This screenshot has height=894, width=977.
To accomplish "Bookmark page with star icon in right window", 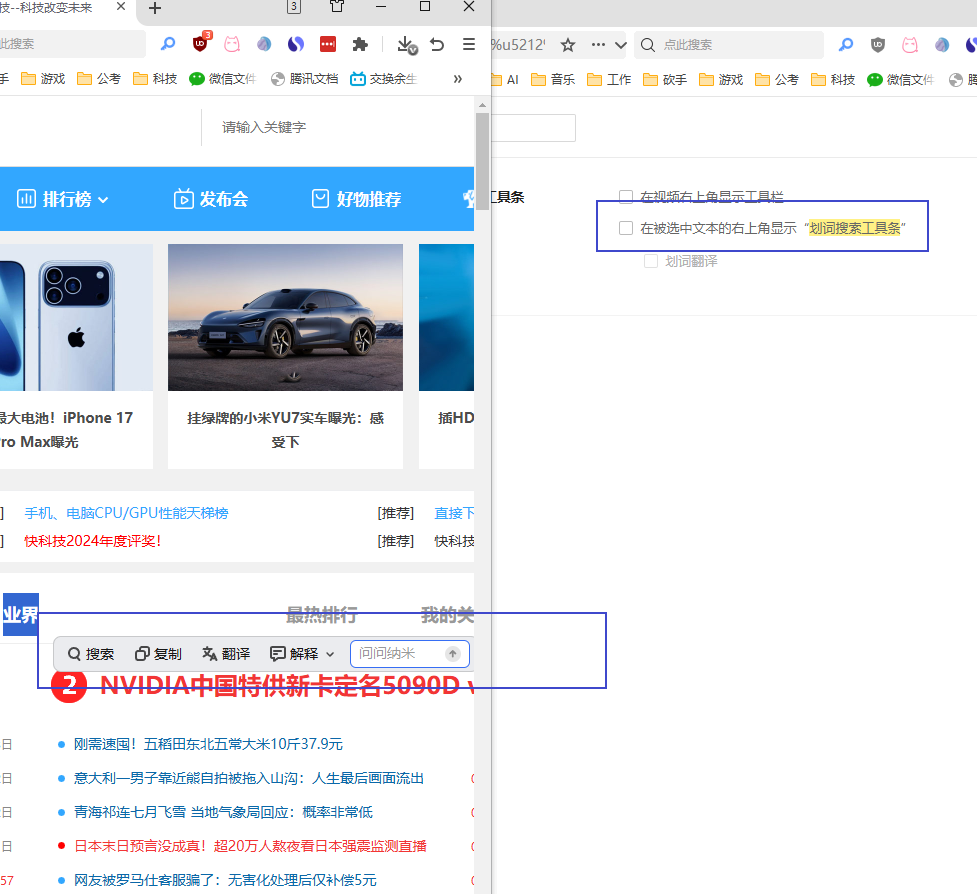I will [x=568, y=45].
